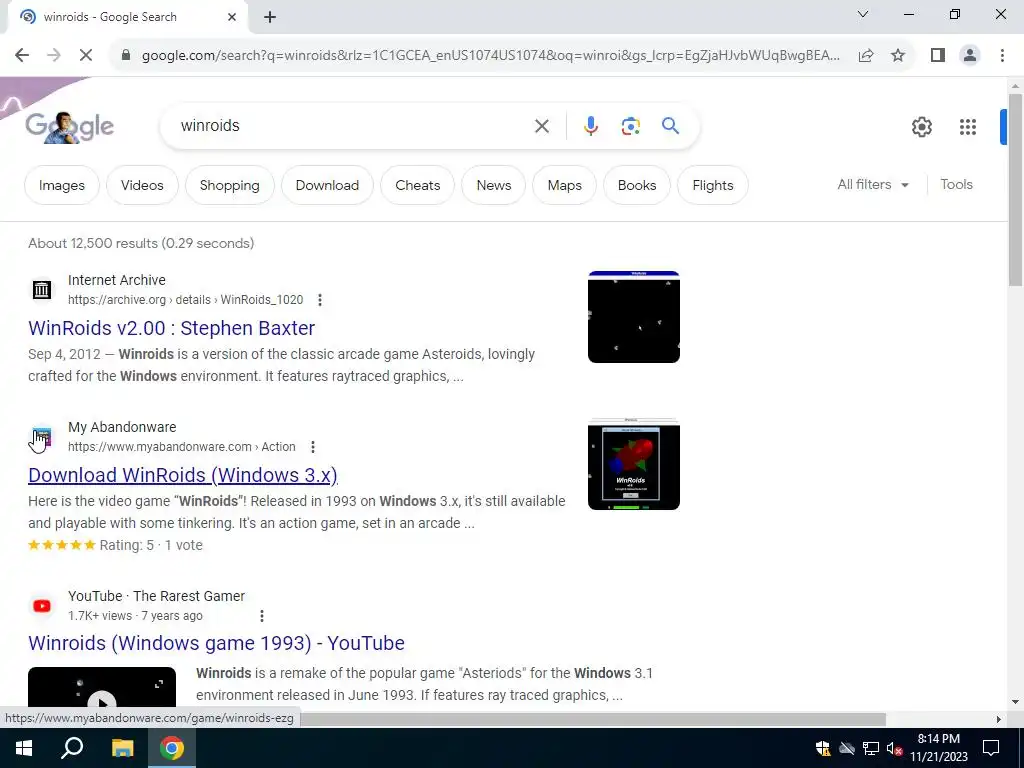Viewport: 1024px width, 768px height.
Task: Open site info via the padlock icon
Action: pyautogui.click(x=126, y=56)
